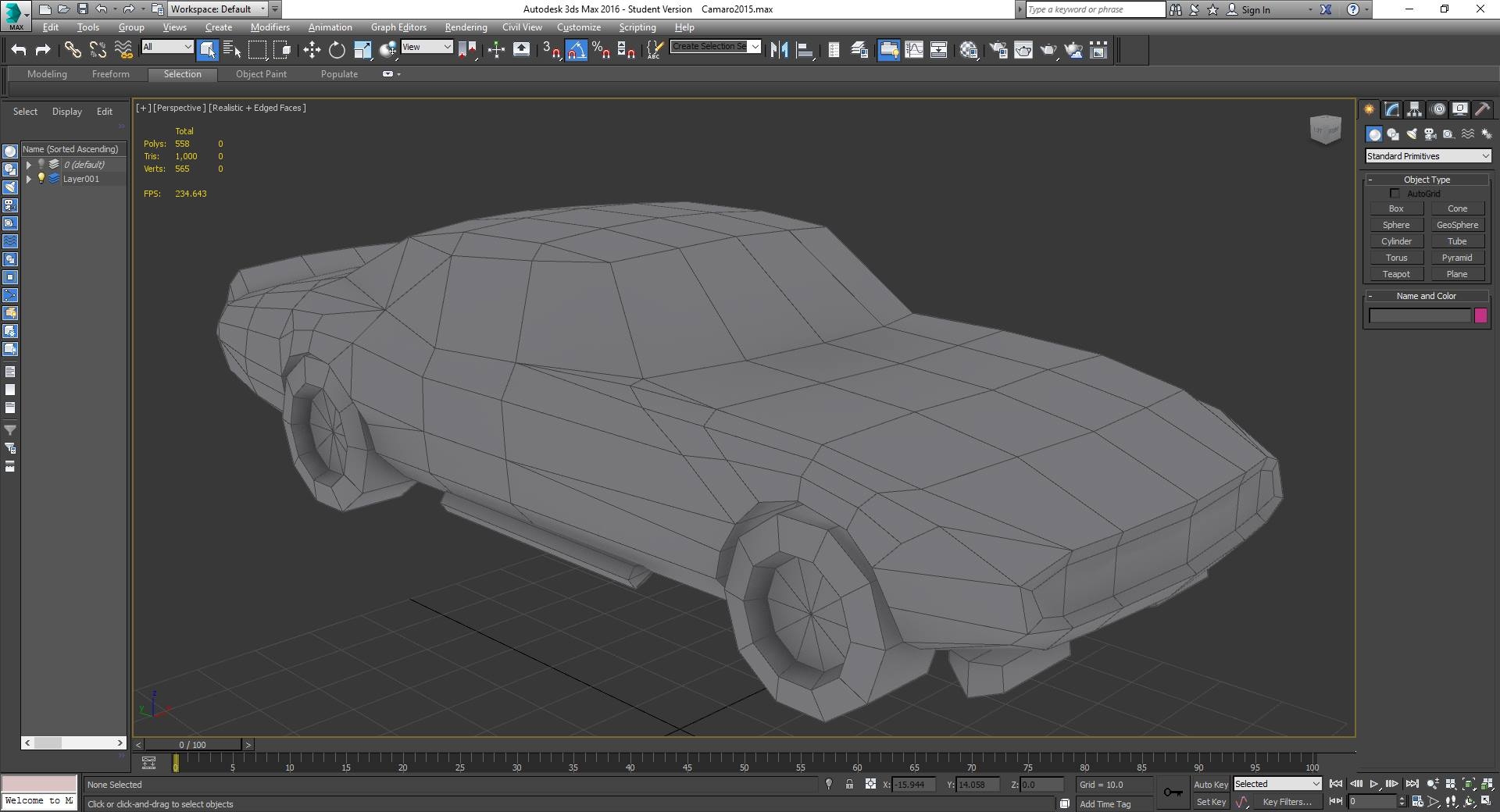Image resolution: width=1500 pixels, height=812 pixels.
Task: Click Use Pivot Point Center icon
Action: click(467, 50)
